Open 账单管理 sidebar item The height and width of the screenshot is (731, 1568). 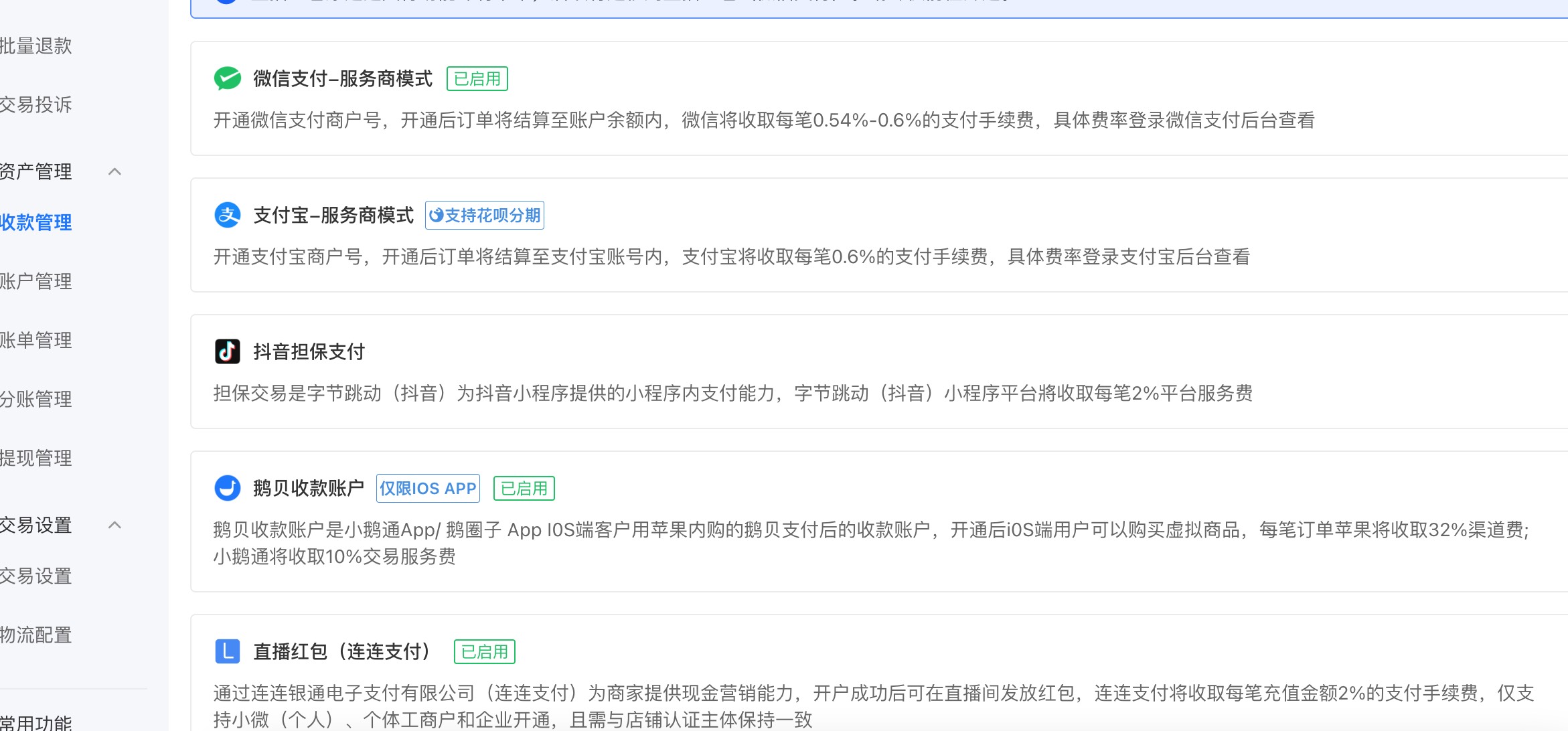[36, 340]
